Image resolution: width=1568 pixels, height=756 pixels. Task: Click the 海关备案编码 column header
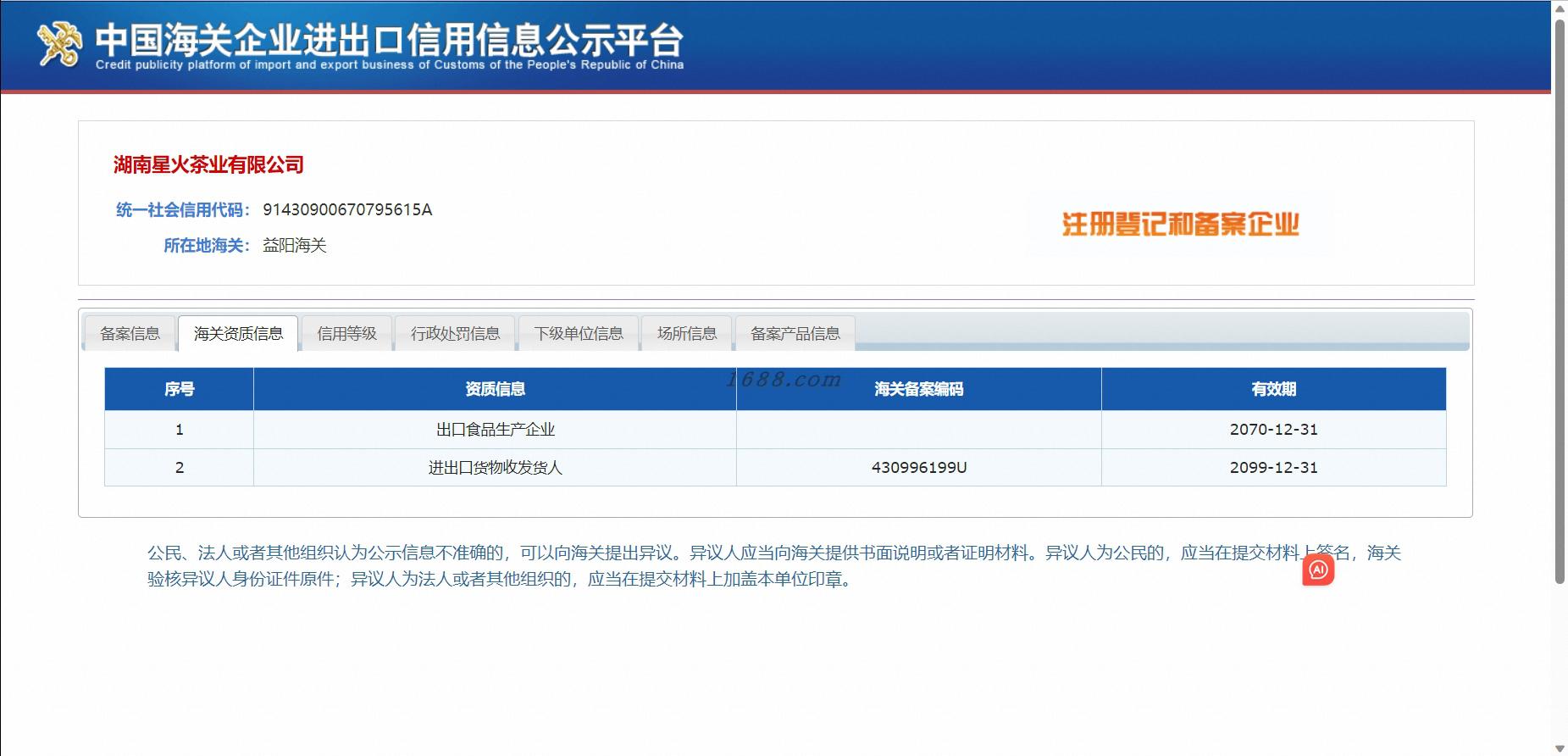tap(919, 389)
